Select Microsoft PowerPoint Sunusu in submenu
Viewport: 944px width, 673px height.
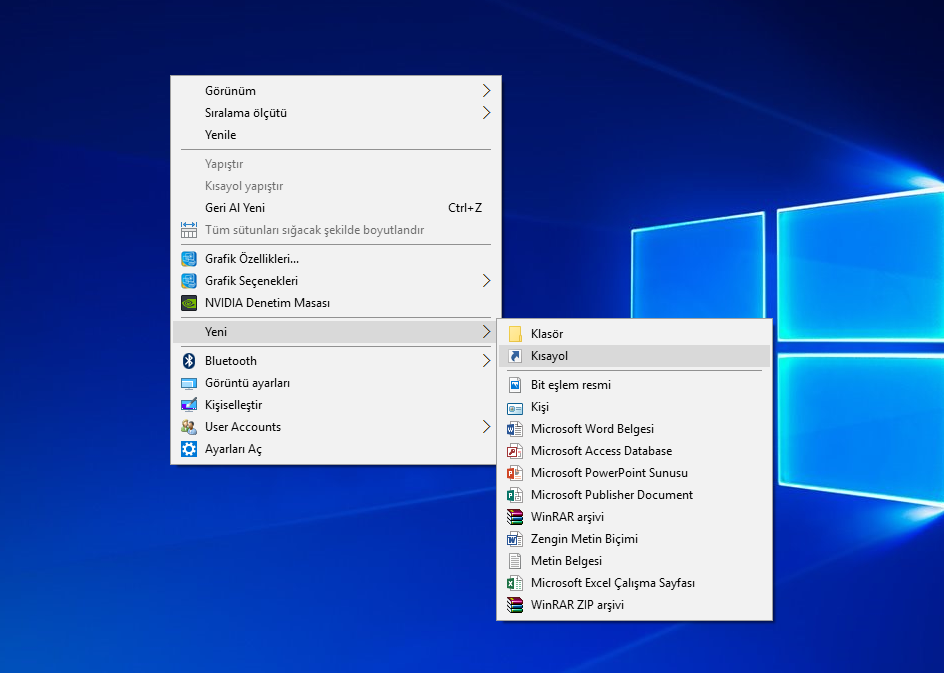click(635, 473)
